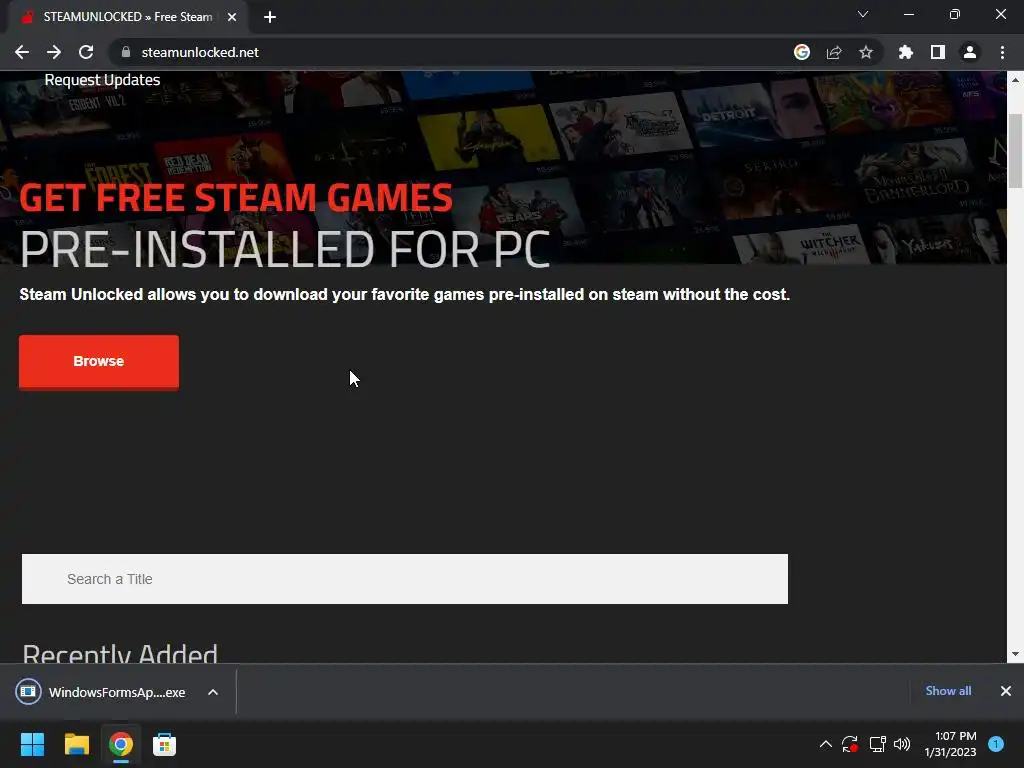
Task: Open the Chrome profile avatar menu
Action: [x=970, y=52]
